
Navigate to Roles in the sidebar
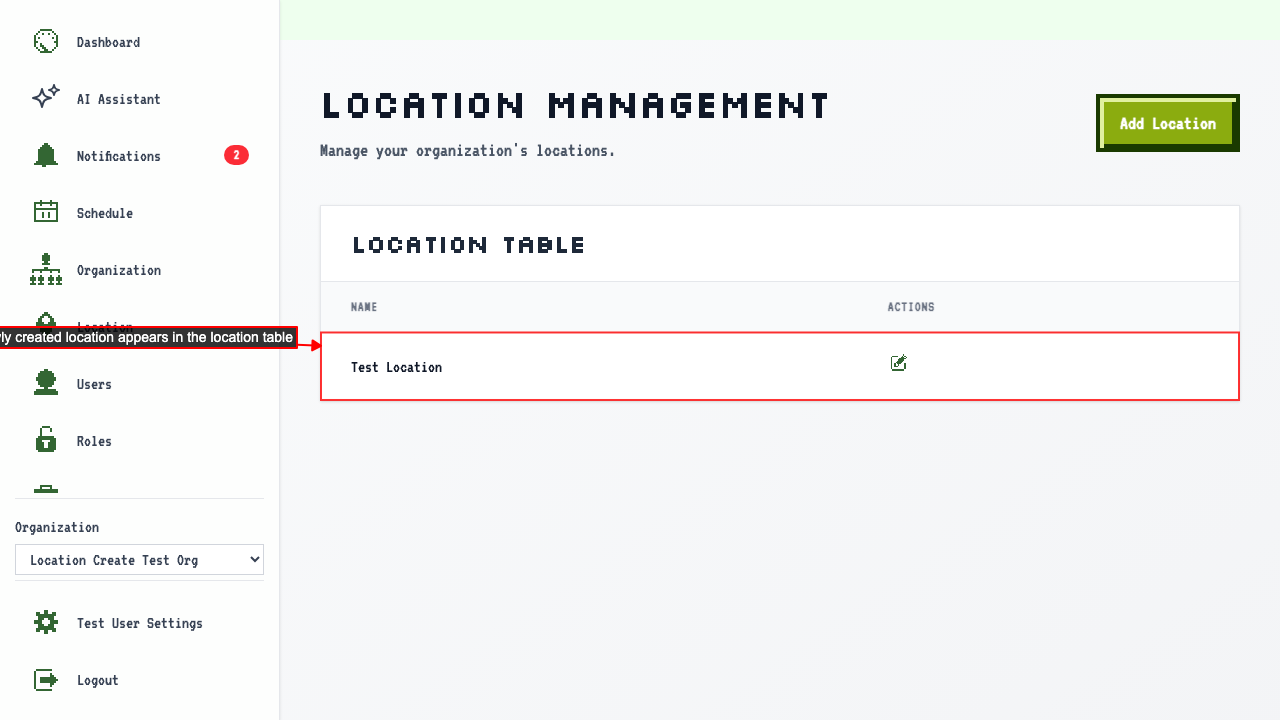(94, 441)
